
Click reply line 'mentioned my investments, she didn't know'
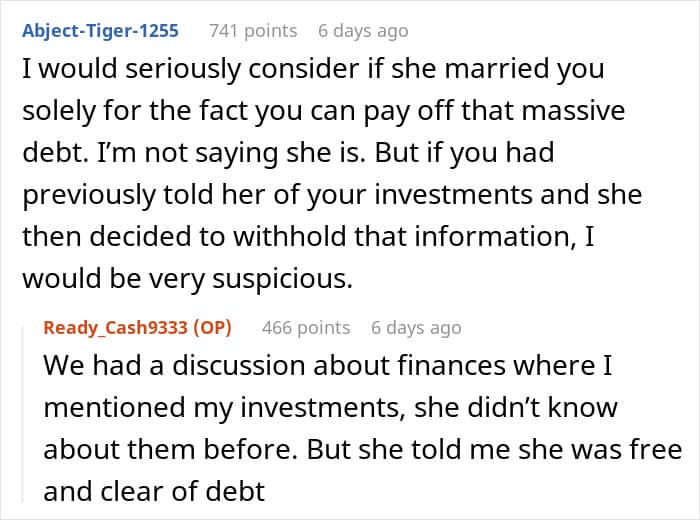(330, 408)
